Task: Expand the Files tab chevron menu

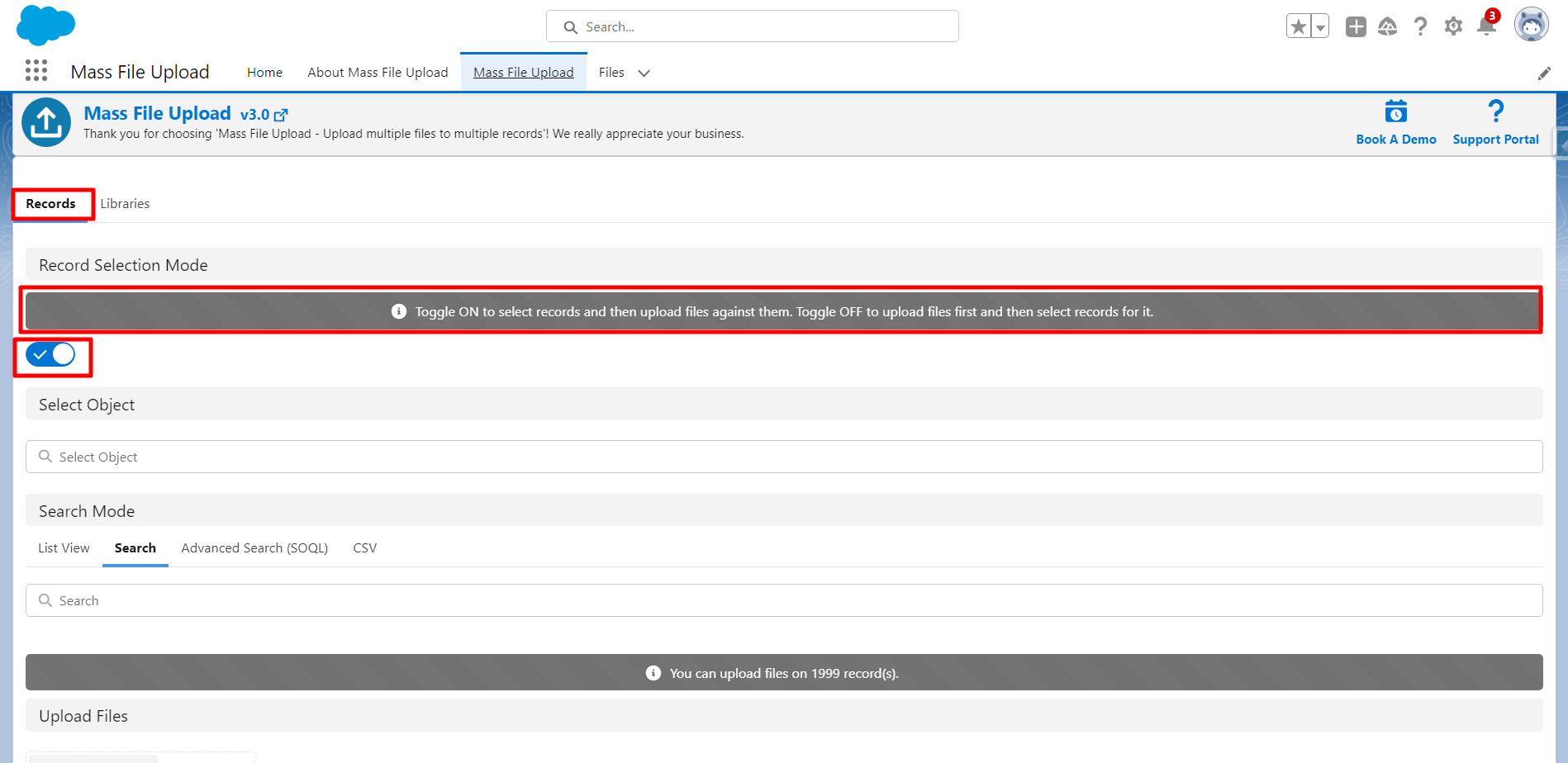Action: point(644,73)
